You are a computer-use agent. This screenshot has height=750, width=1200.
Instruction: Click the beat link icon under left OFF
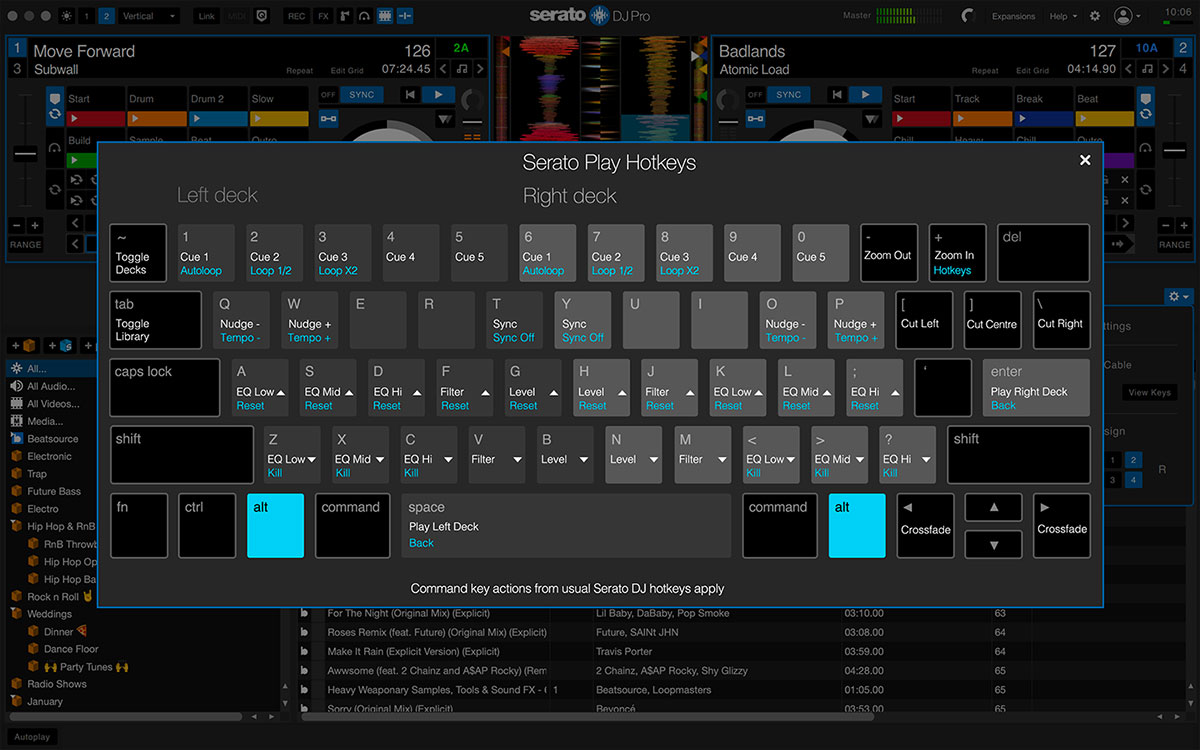coord(328,118)
